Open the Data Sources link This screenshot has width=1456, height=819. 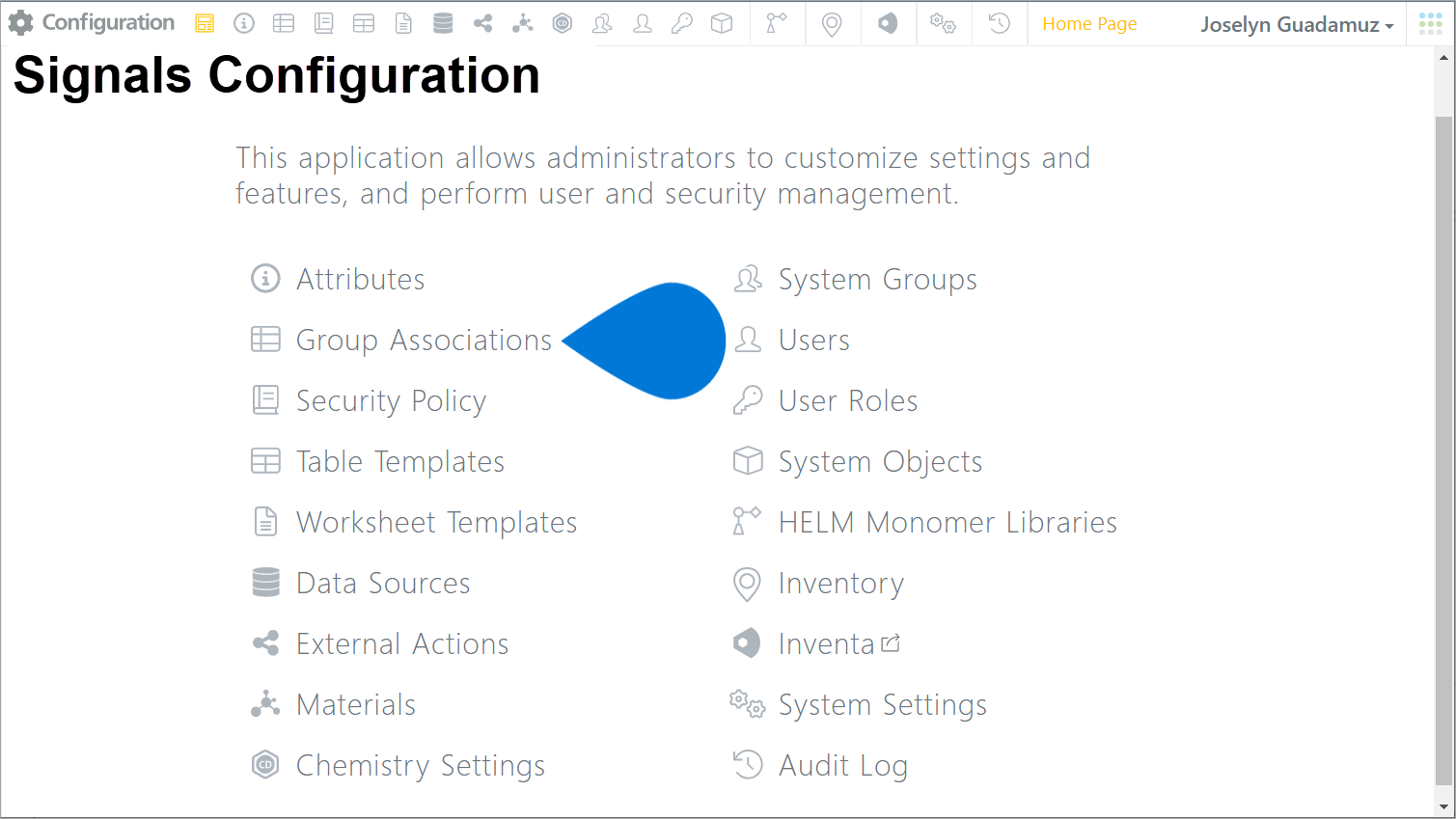pyautogui.click(x=383, y=583)
